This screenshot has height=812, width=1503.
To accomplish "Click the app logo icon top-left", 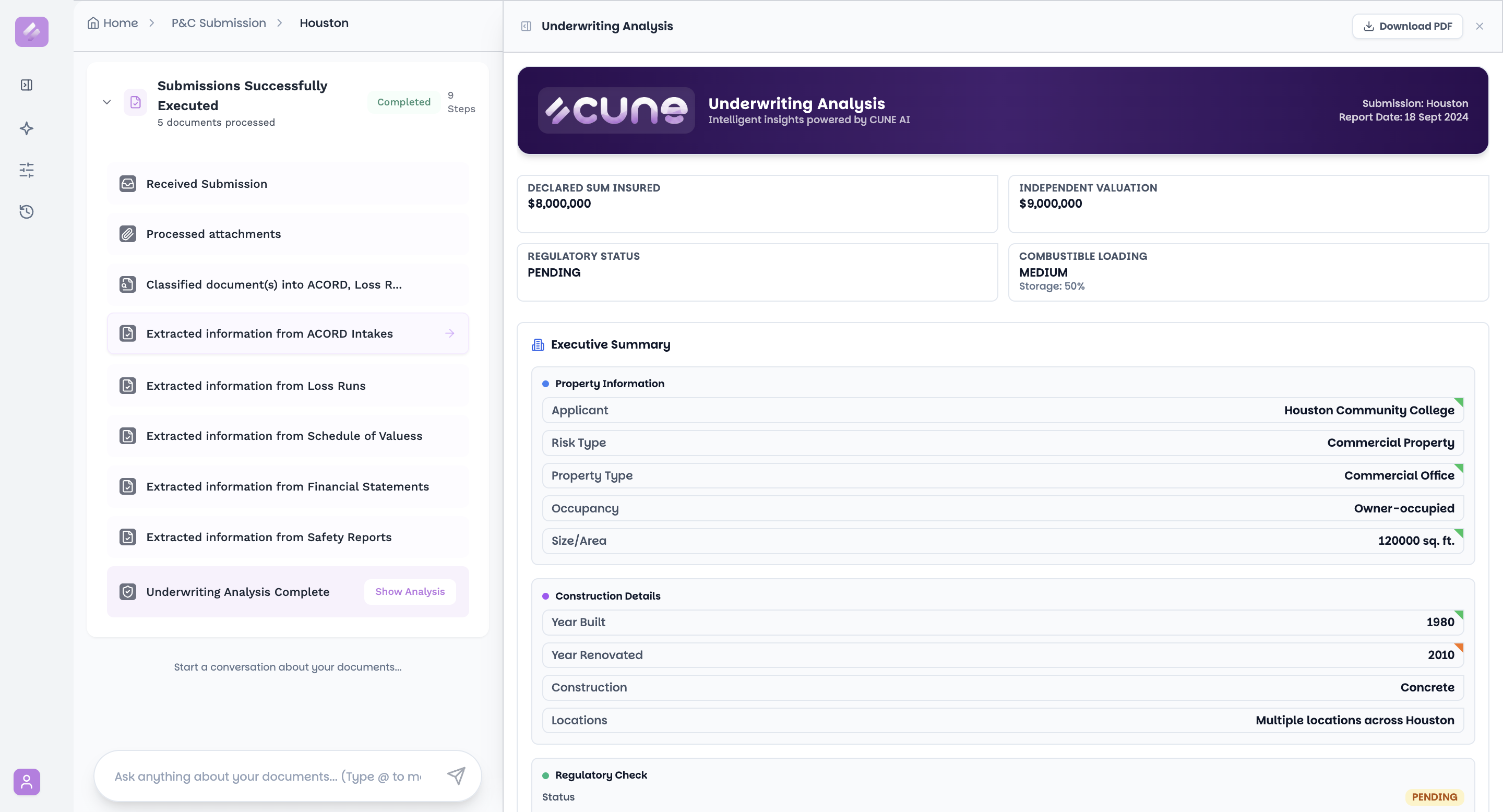I will (31, 32).
